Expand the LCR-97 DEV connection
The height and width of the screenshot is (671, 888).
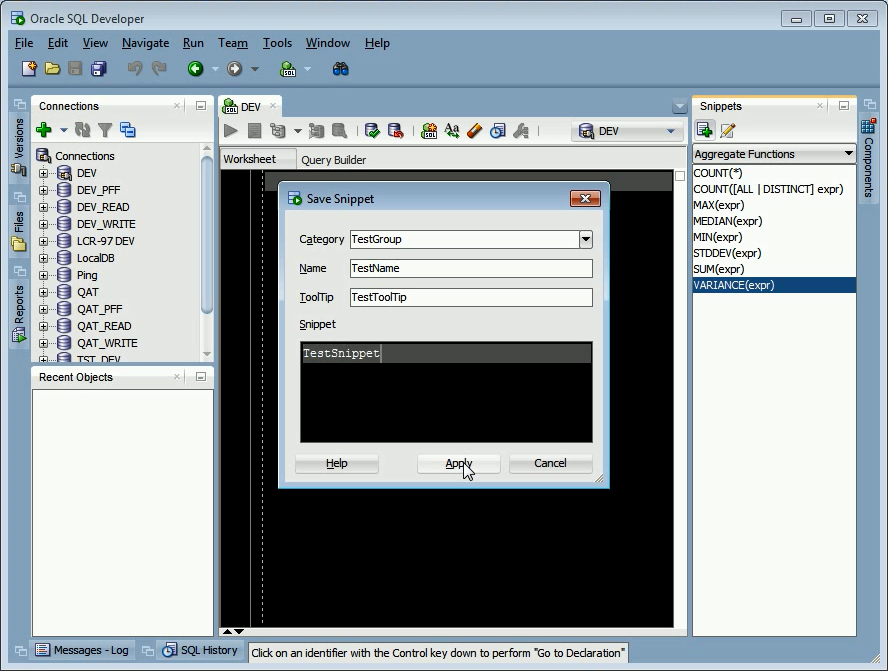click(x=44, y=241)
